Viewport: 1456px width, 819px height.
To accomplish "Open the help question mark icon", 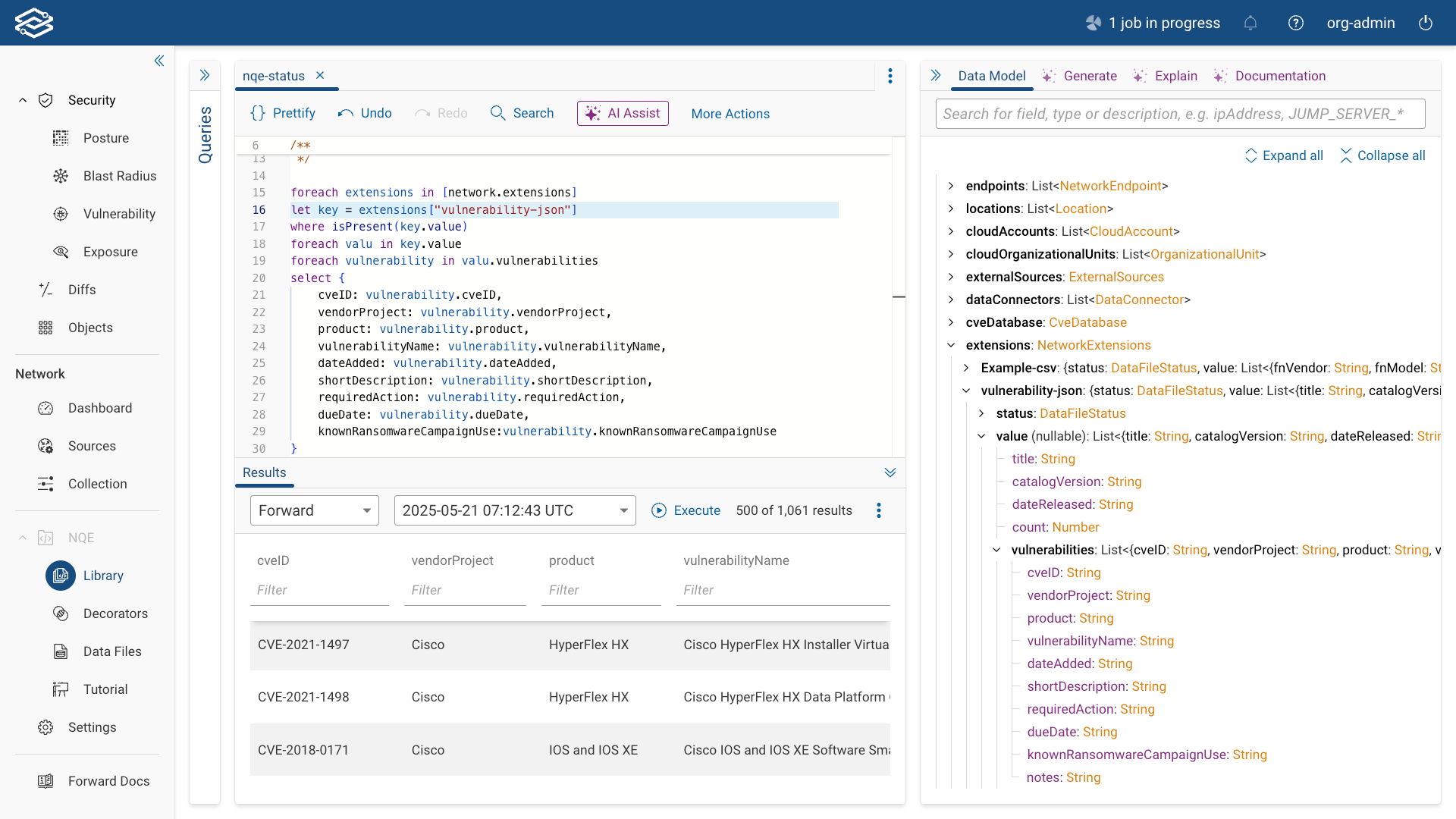I will [x=1296, y=23].
